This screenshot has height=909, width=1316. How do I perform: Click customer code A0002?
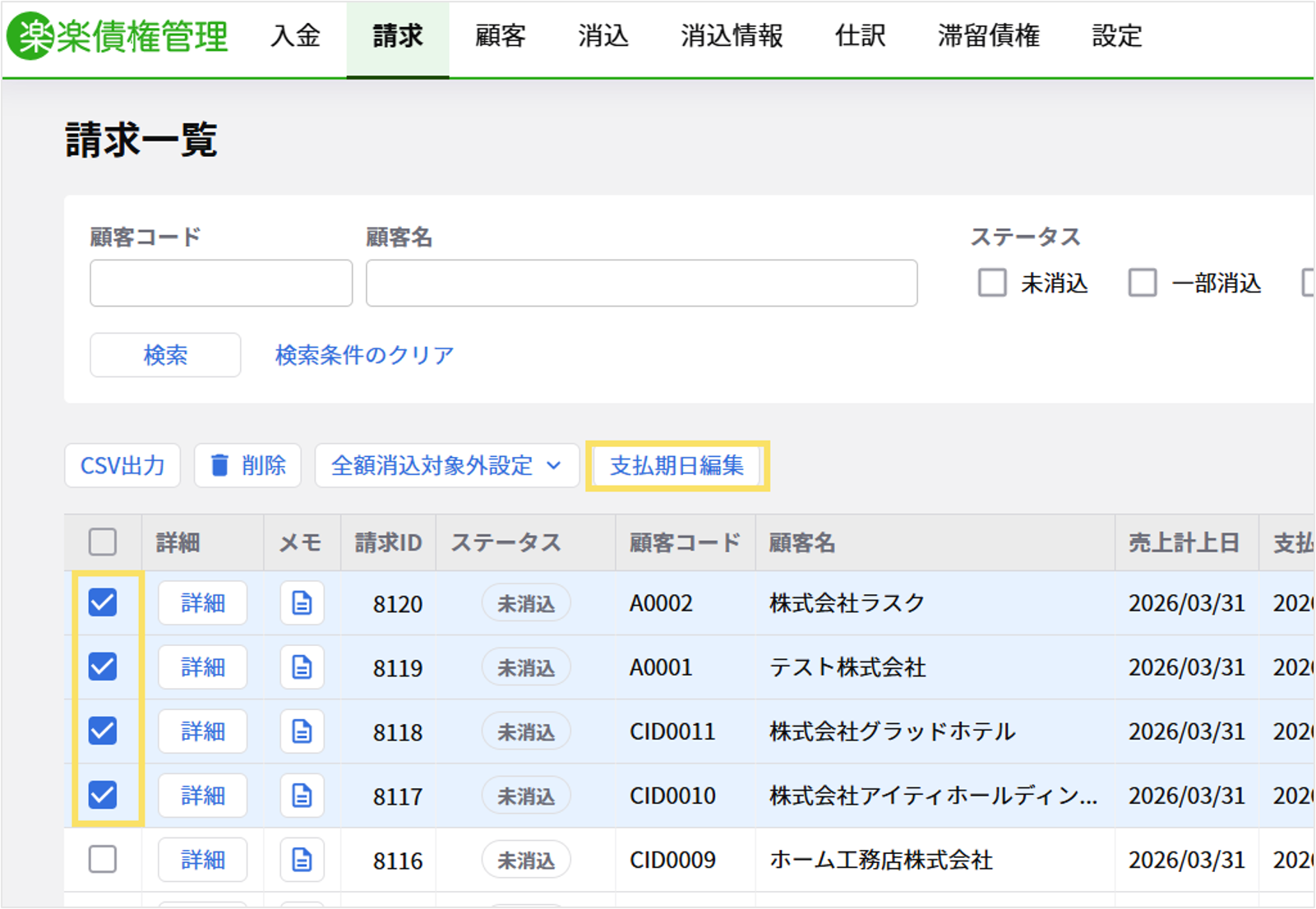click(661, 603)
